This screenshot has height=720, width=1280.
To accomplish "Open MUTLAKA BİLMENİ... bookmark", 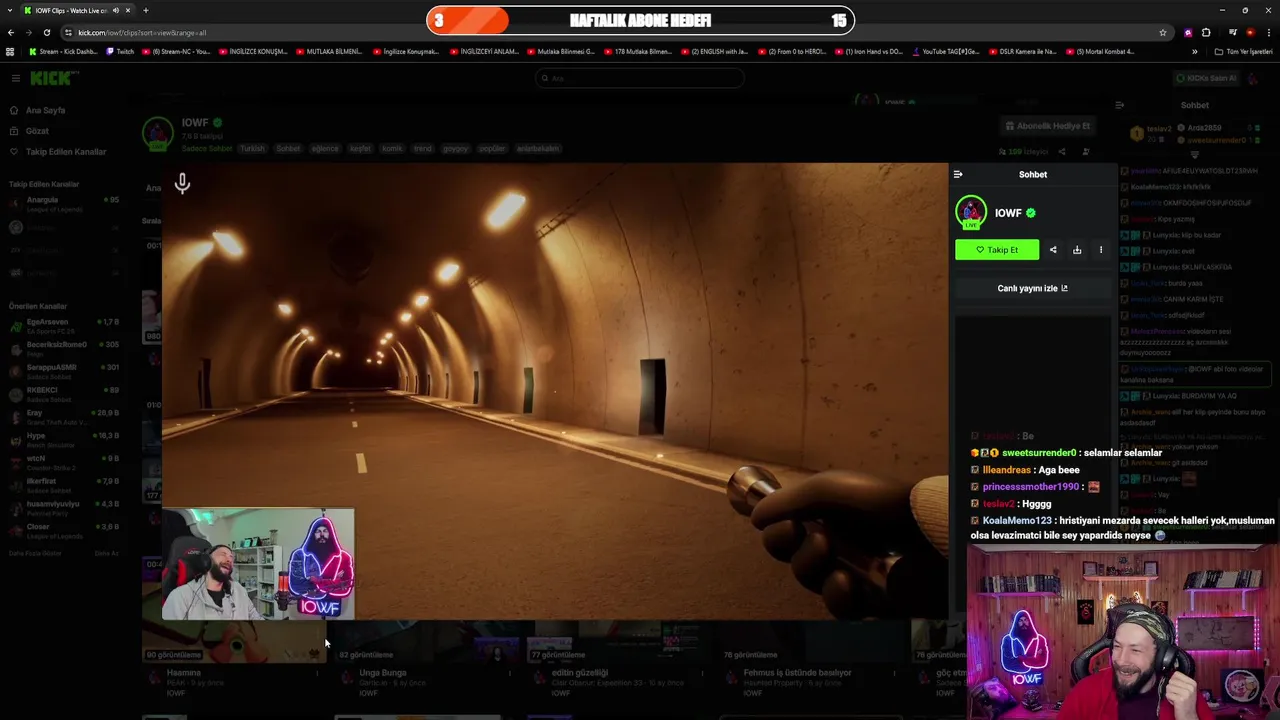I will (x=328, y=51).
